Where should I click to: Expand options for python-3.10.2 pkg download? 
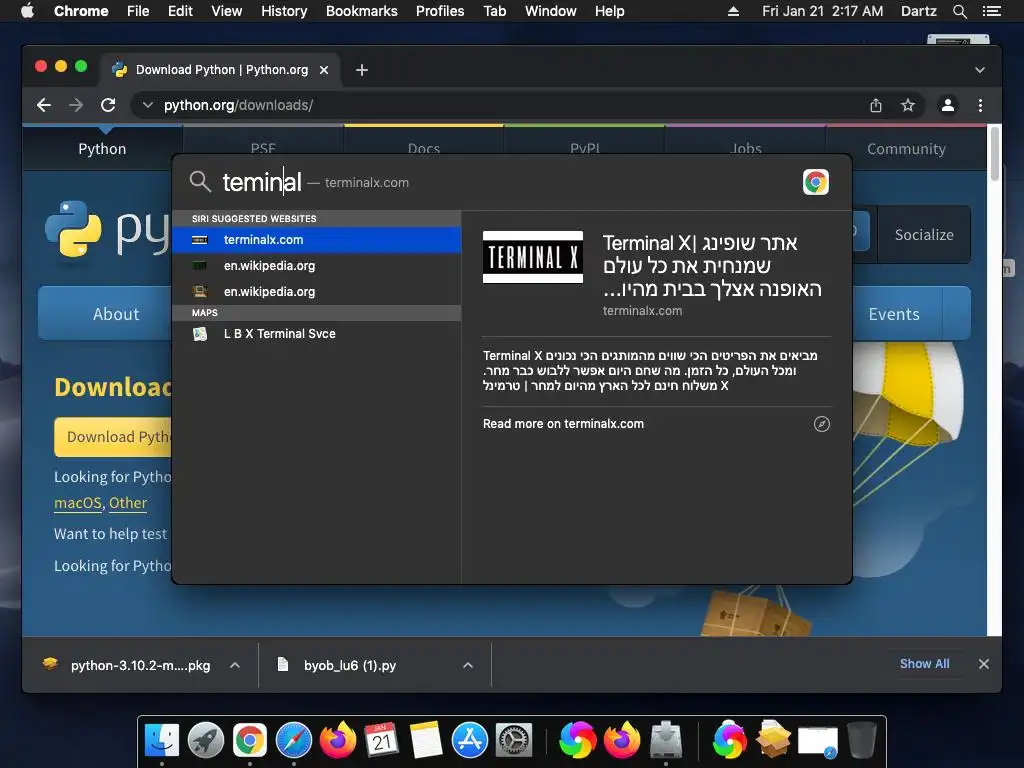pos(235,665)
